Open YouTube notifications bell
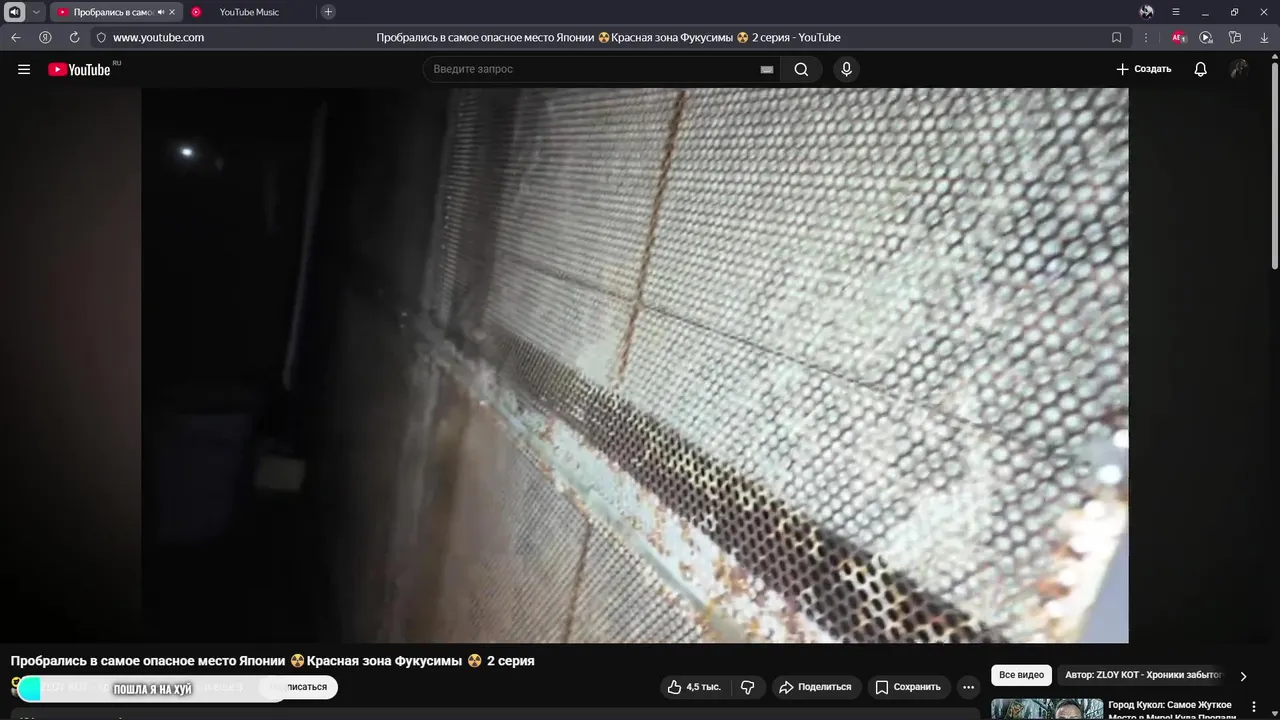 tap(1200, 69)
